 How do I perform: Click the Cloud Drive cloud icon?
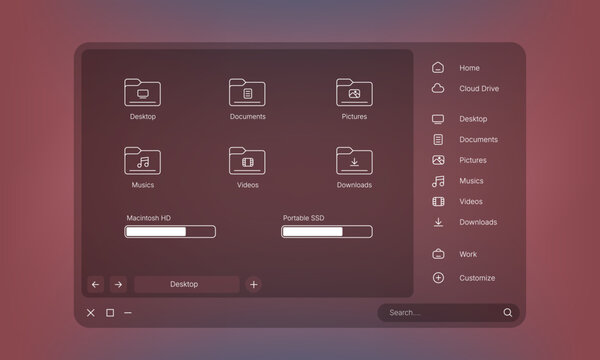click(438, 88)
